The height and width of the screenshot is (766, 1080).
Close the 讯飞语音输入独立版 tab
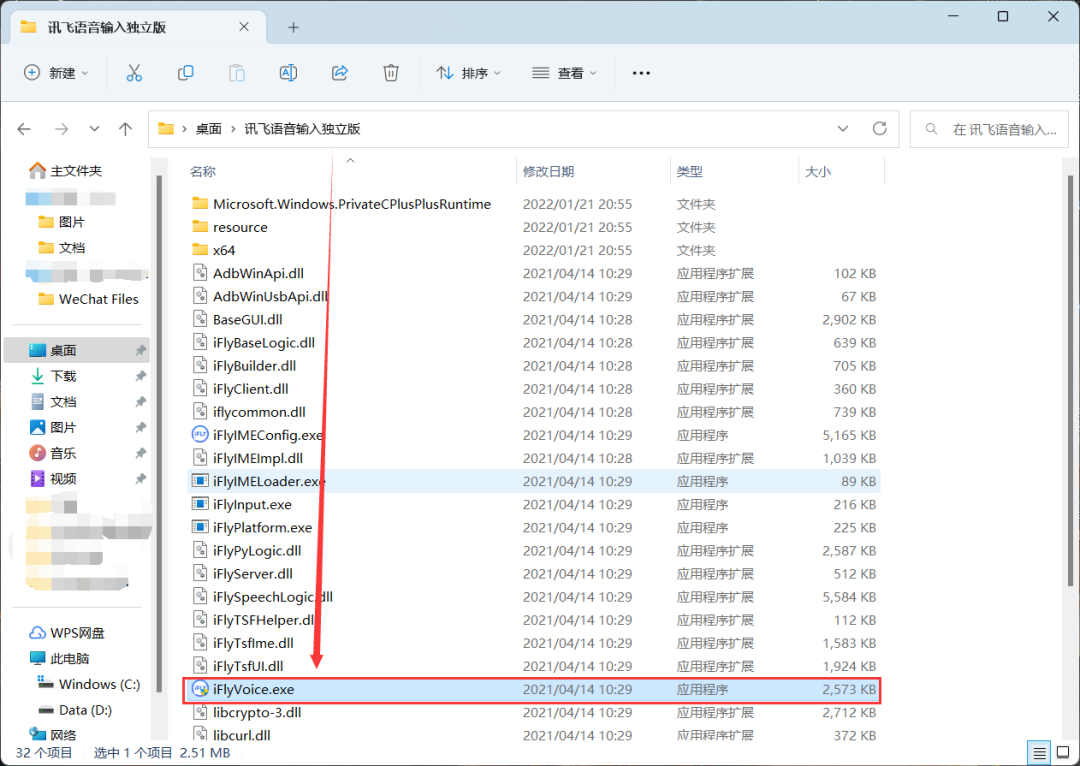(x=244, y=27)
